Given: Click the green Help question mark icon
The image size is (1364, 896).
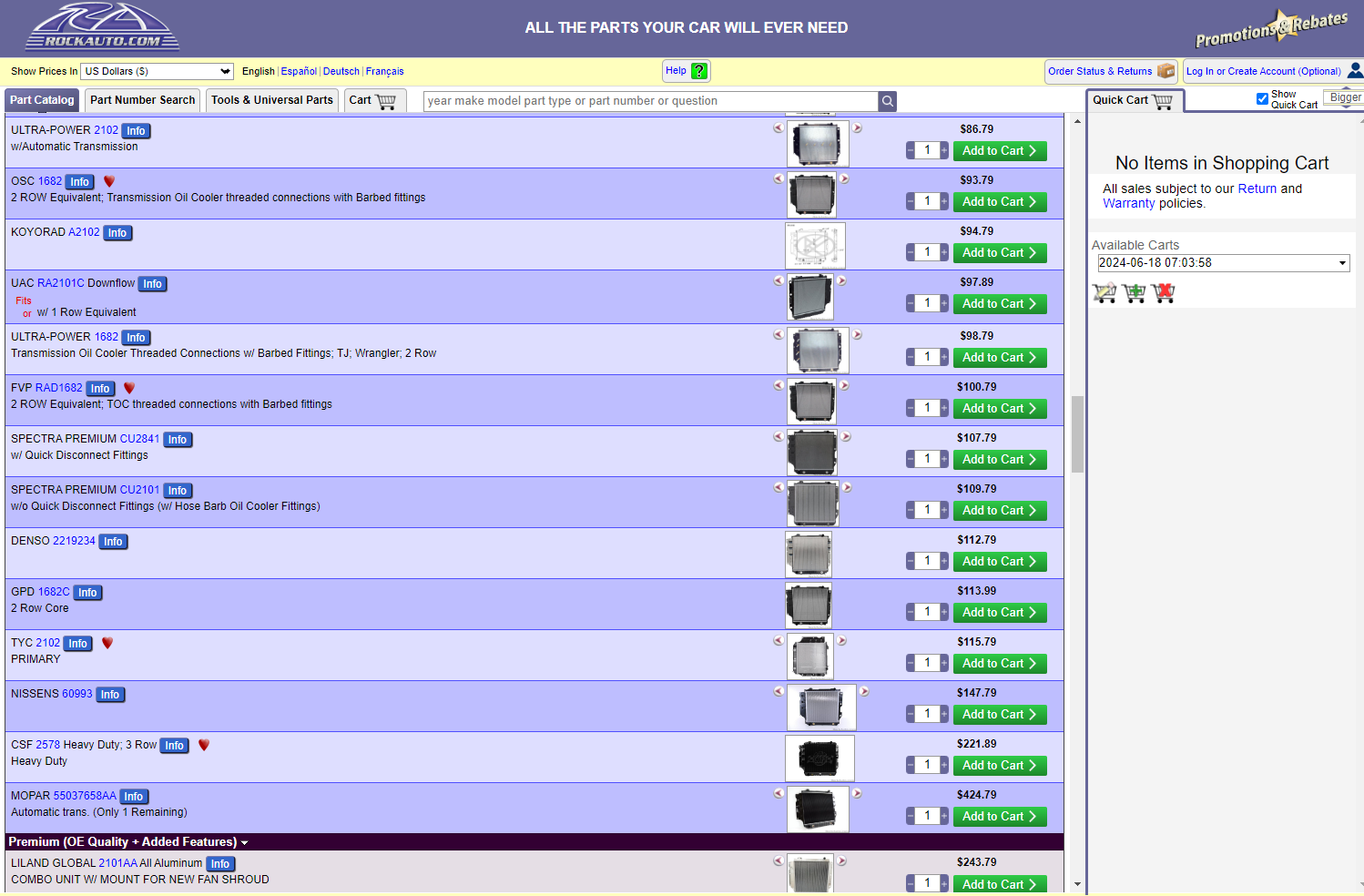Looking at the screenshot, I should click(698, 71).
